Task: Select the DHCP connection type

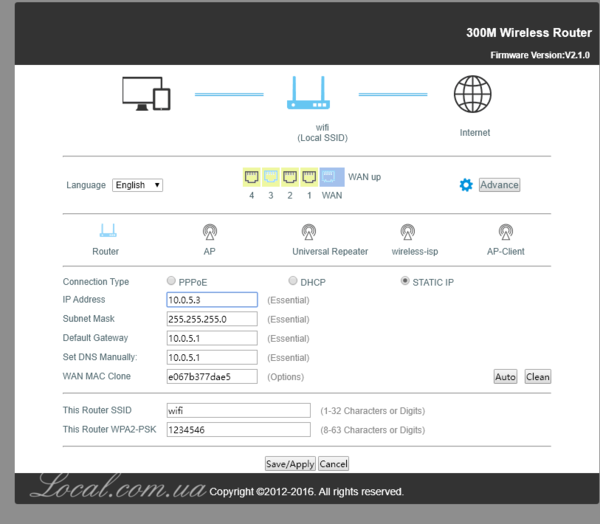Action: [x=293, y=282]
